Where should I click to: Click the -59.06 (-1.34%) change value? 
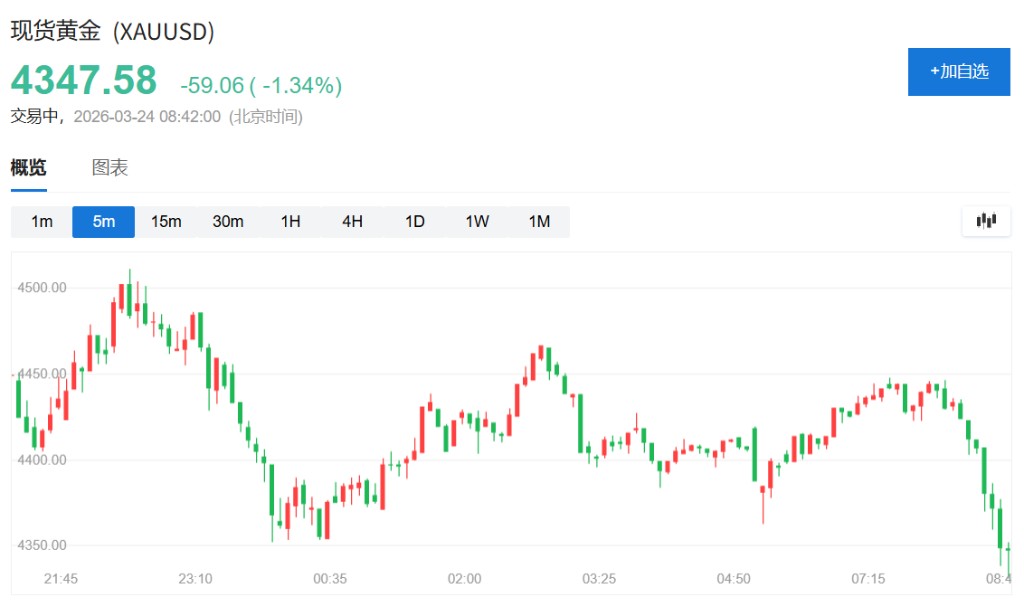(261, 86)
